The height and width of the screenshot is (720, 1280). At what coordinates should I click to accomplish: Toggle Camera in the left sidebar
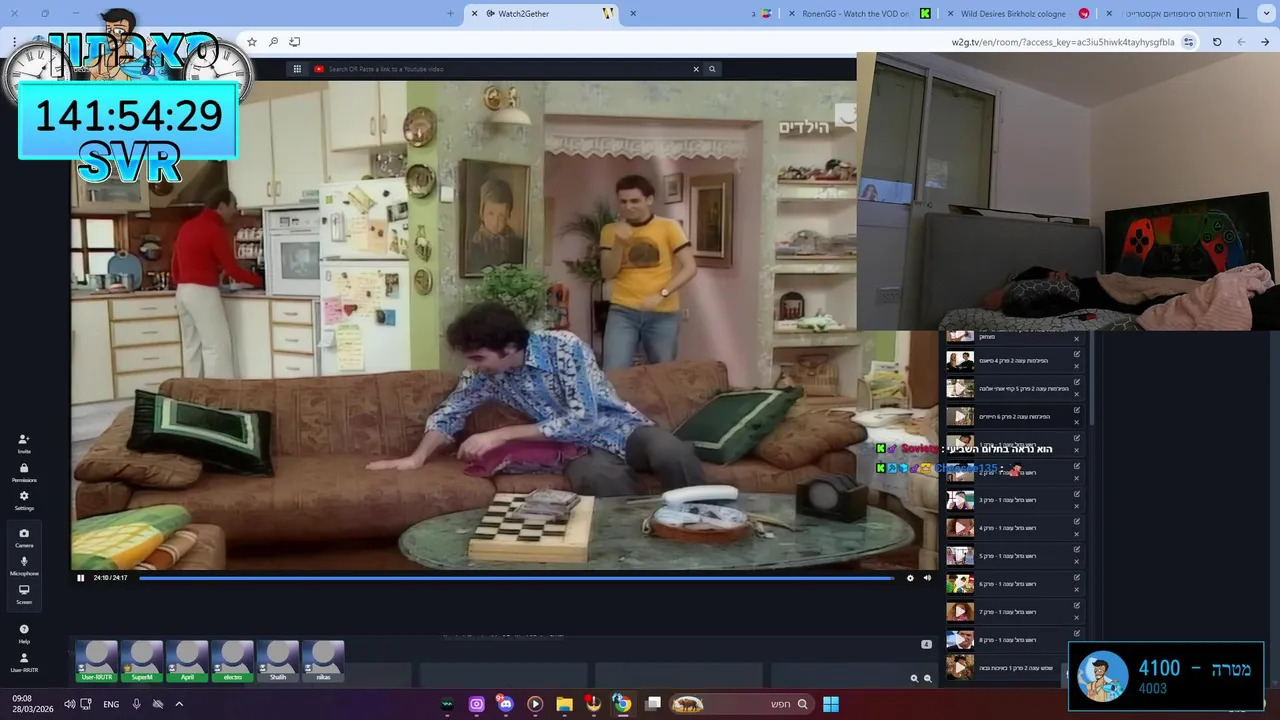[24, 538]
